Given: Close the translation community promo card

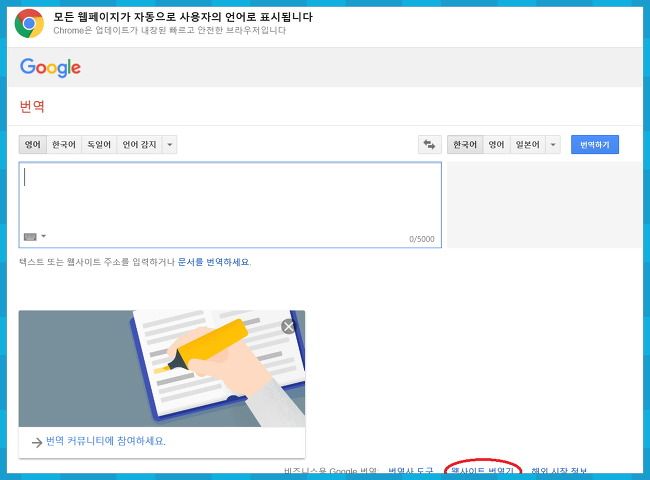Looking at the screenshot, I should (x=288, y=327).
